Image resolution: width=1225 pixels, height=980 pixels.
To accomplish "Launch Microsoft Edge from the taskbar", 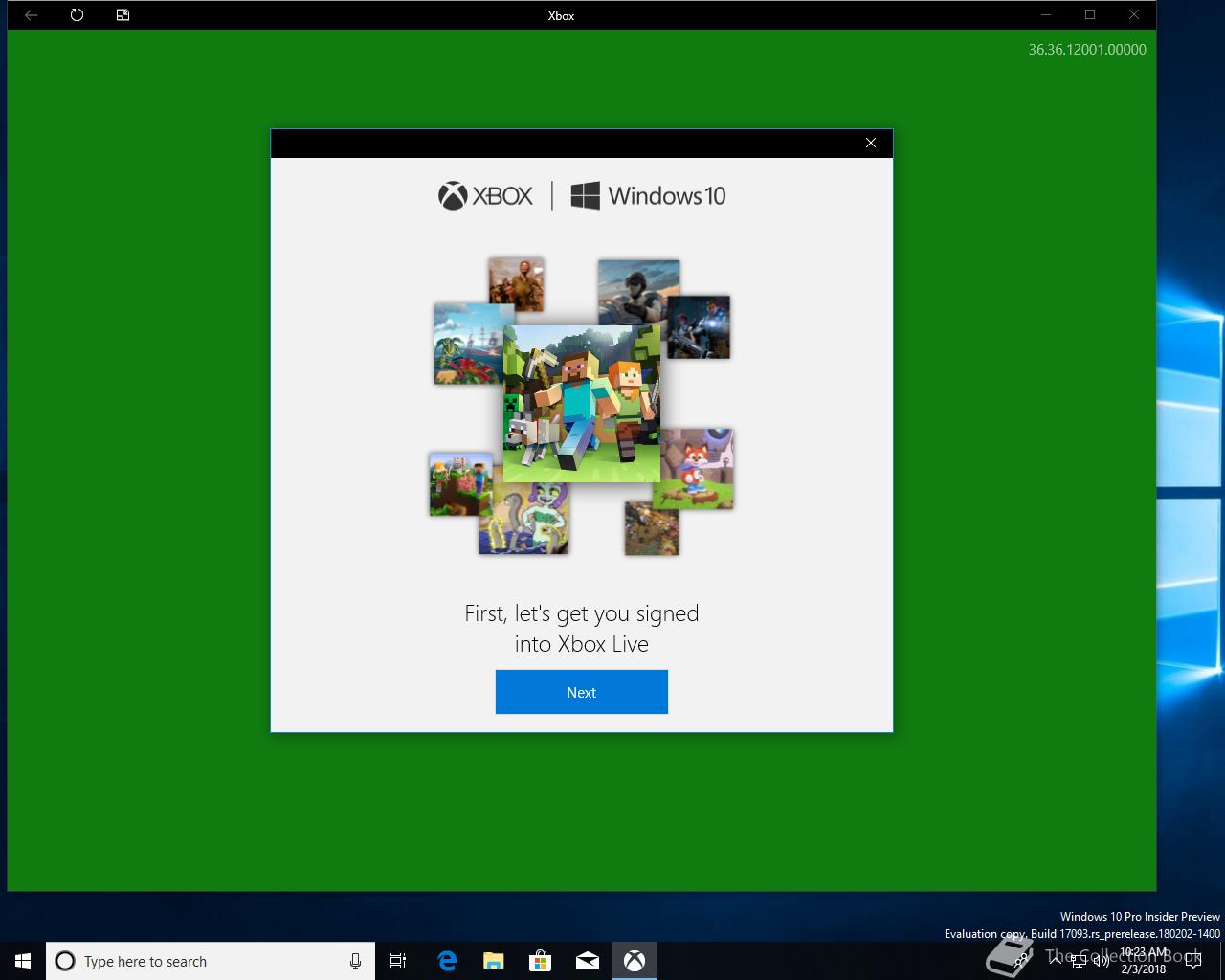I will coord(447,961).
